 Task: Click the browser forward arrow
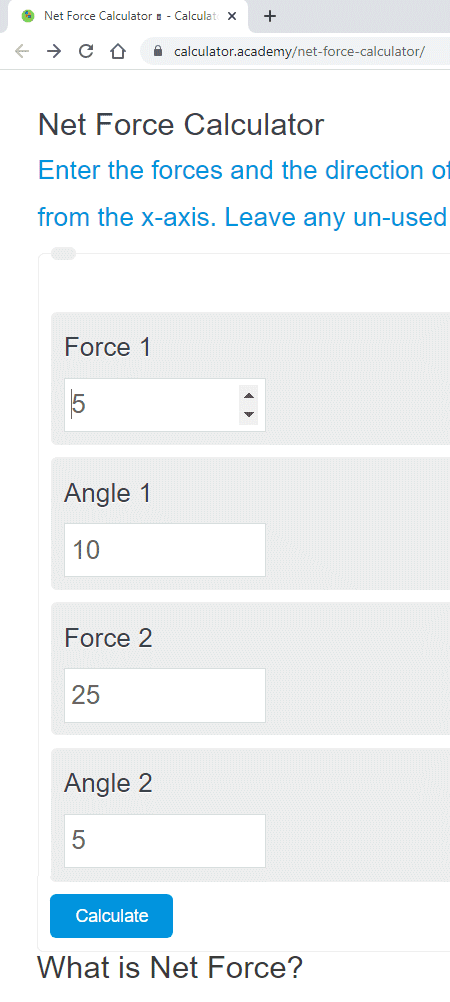tap(54, 51)
